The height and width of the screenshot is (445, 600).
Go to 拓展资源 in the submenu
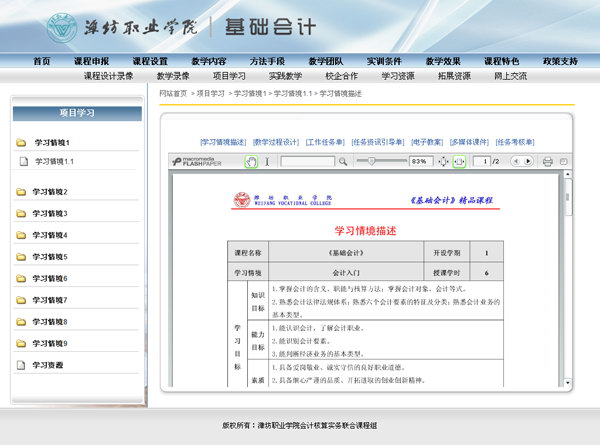coord(454,76)
